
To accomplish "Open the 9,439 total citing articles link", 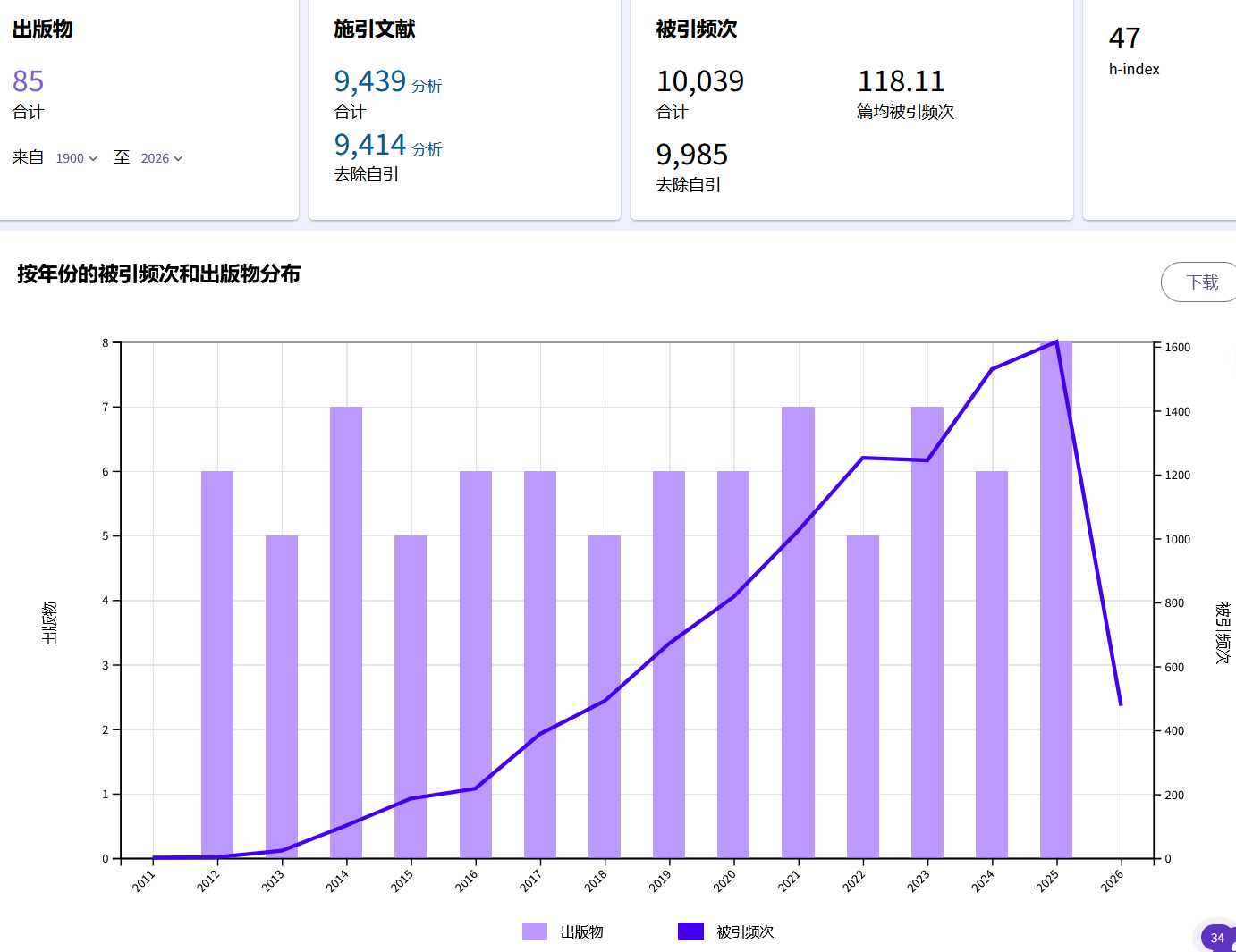I will (x=369, y=81).
